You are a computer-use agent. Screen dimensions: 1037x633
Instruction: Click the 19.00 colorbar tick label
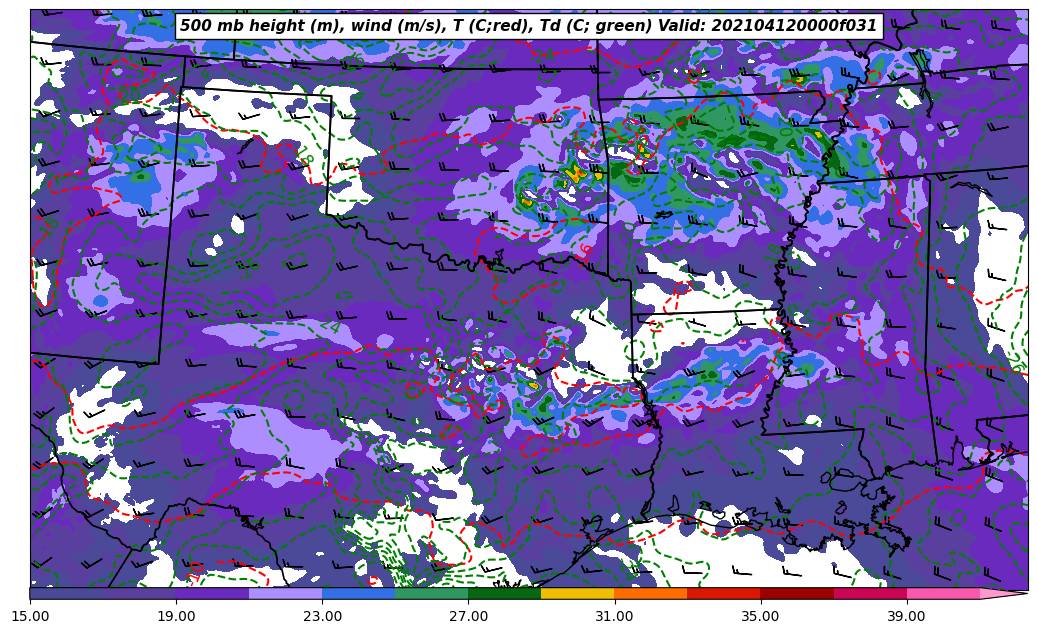click(x=176, y=616)
